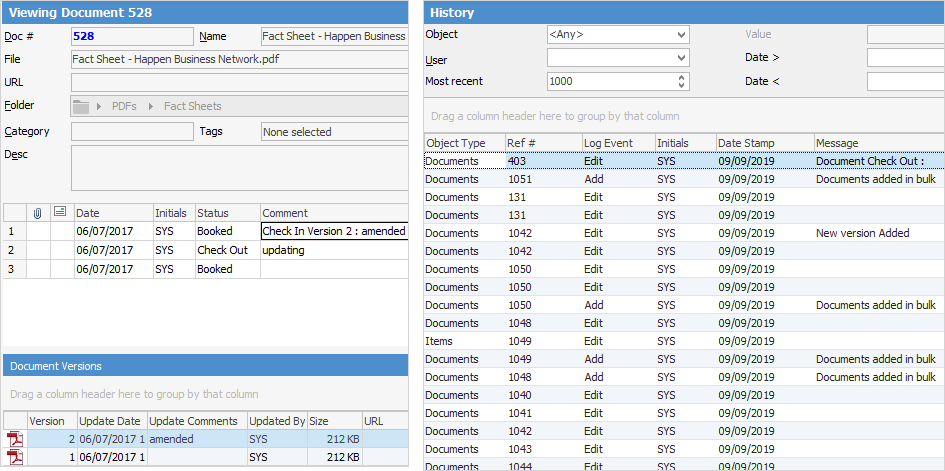Click the Tags field showing None selected
Screen dimensions: 945x471
tap(333, 131)
